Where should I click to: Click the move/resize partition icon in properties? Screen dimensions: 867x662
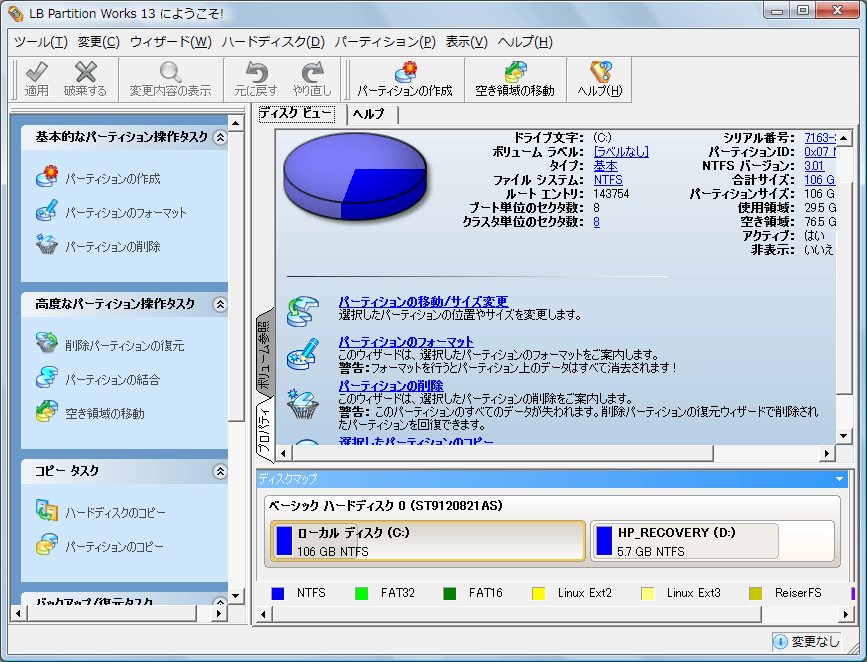click(302, 311)
